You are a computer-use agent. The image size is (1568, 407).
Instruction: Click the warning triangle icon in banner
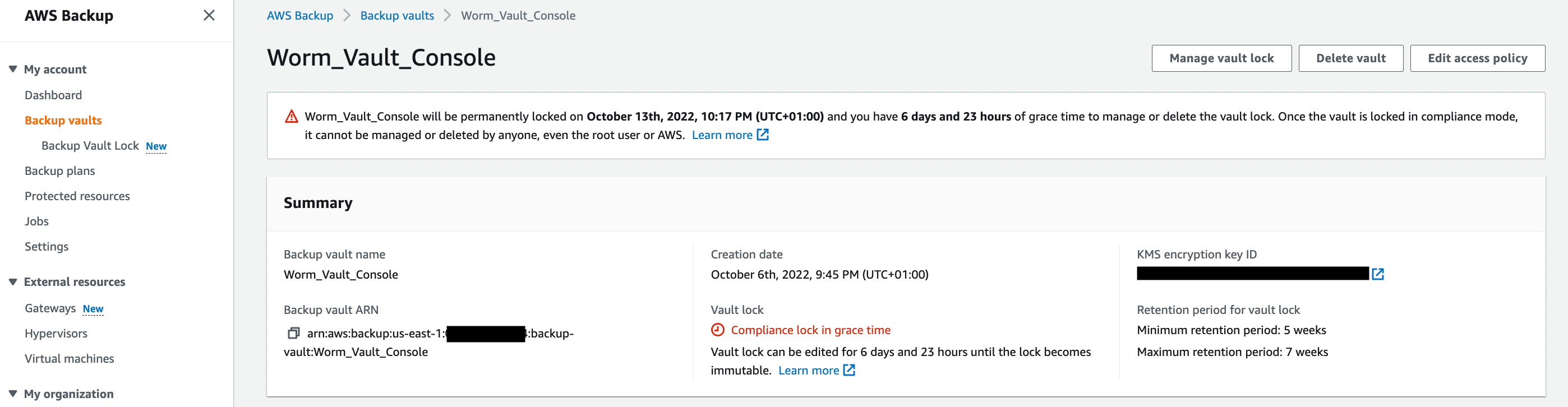(292, 116)
